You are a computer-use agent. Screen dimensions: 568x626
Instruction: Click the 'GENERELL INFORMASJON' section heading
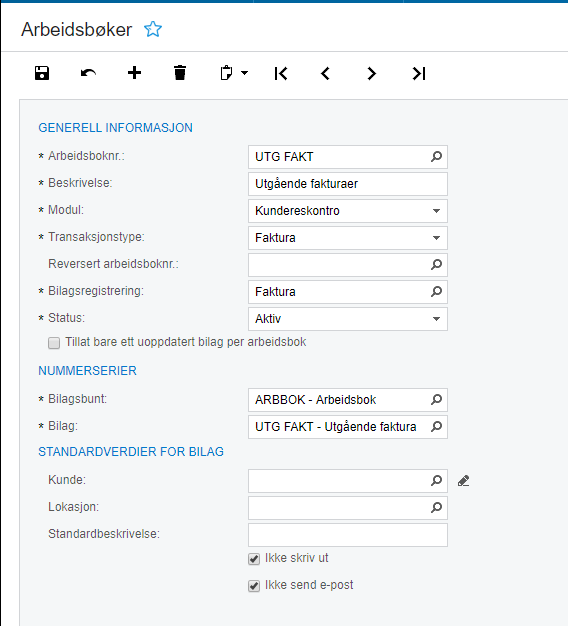115,128
